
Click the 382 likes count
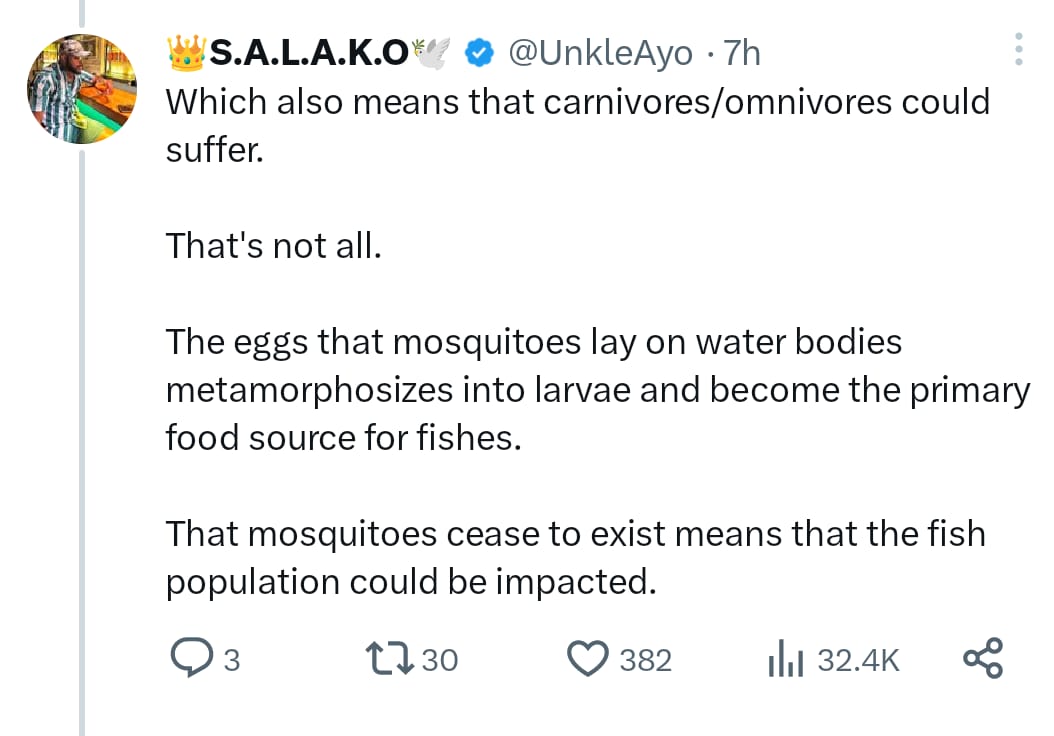click(x=648, y=660)
